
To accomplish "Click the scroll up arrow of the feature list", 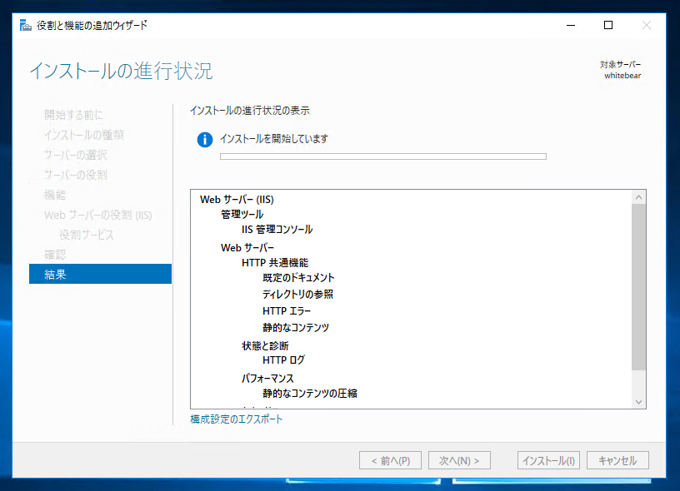I will coord(639,197).
